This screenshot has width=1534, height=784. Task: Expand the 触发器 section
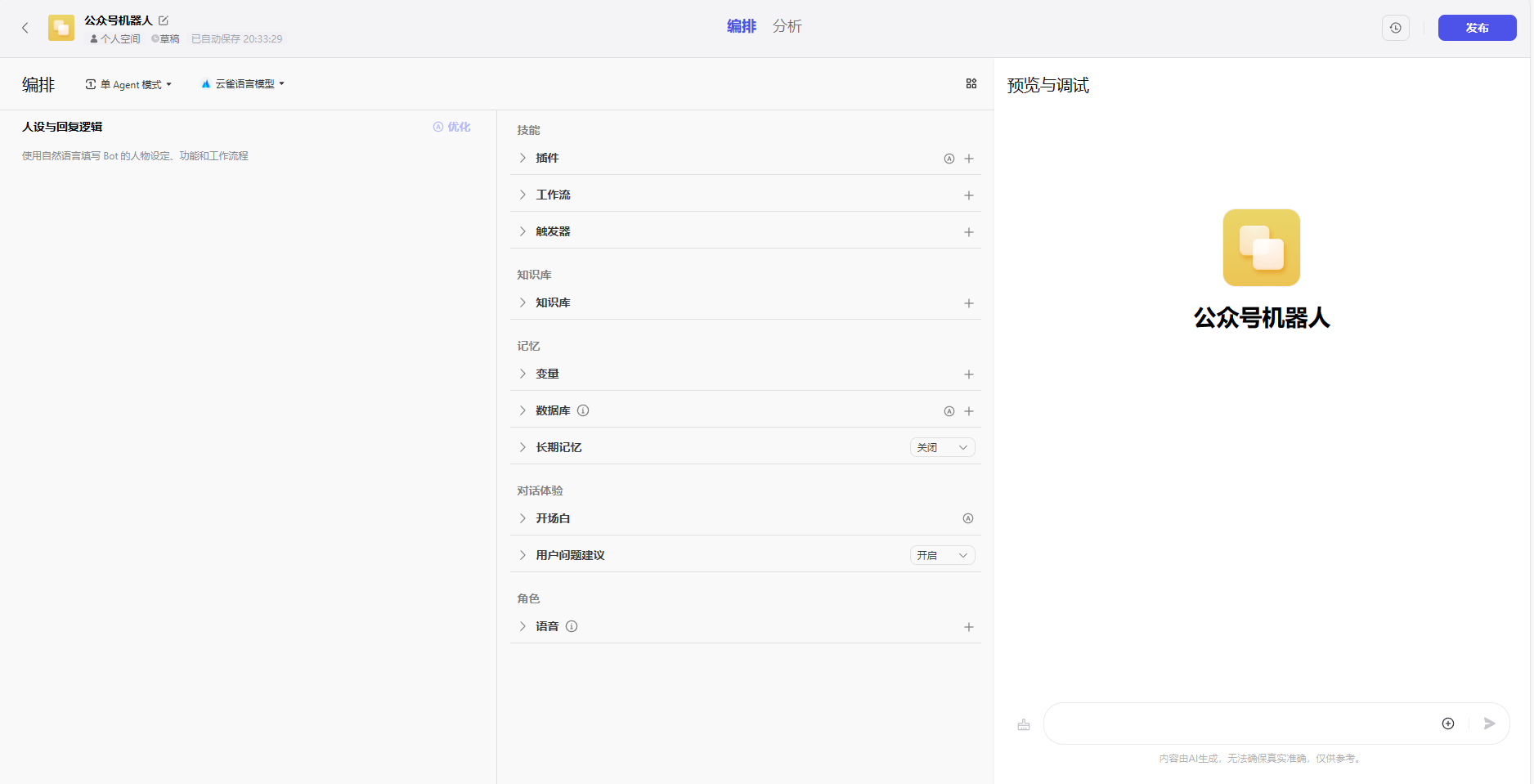[x=523, y=231]
